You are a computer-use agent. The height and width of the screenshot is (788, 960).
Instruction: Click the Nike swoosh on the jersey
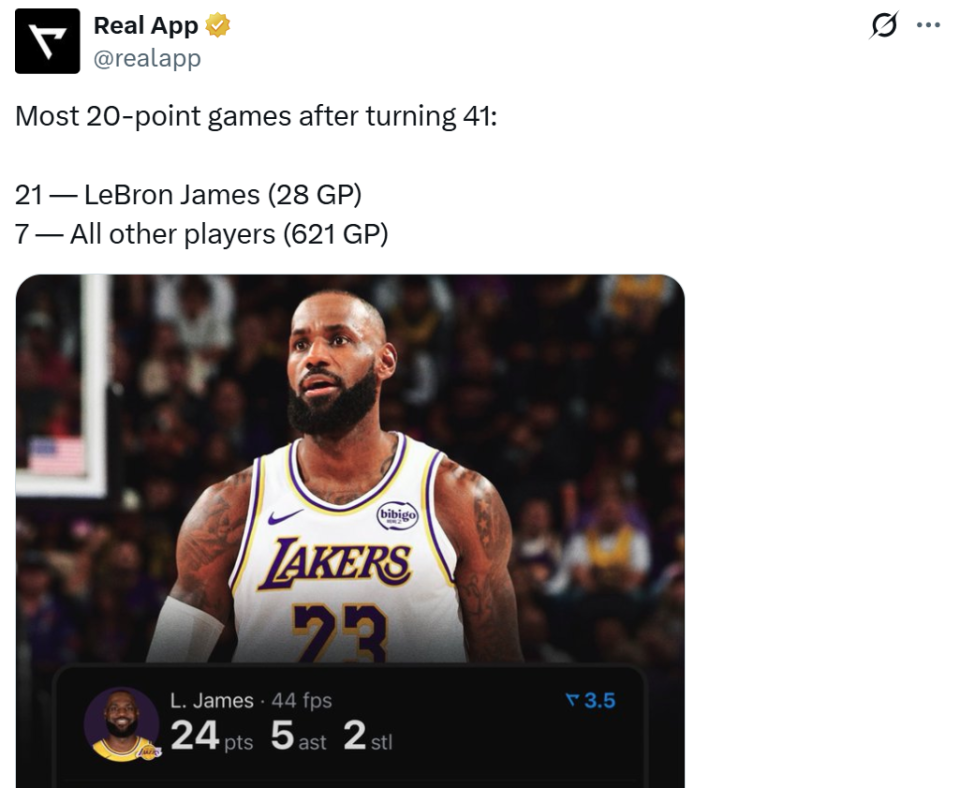pyautogui.click(x=285, y=516)
